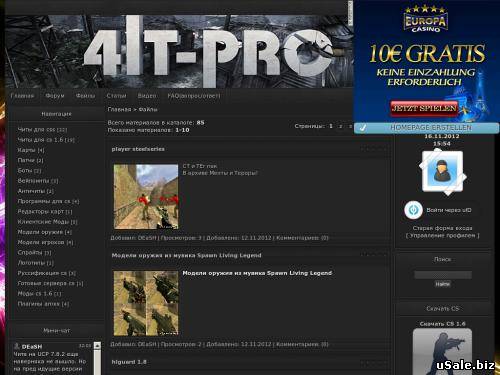Open the Старая форма входа link
Image resolution: width=500 pixels, height=375 pixels.
(442, 228)
